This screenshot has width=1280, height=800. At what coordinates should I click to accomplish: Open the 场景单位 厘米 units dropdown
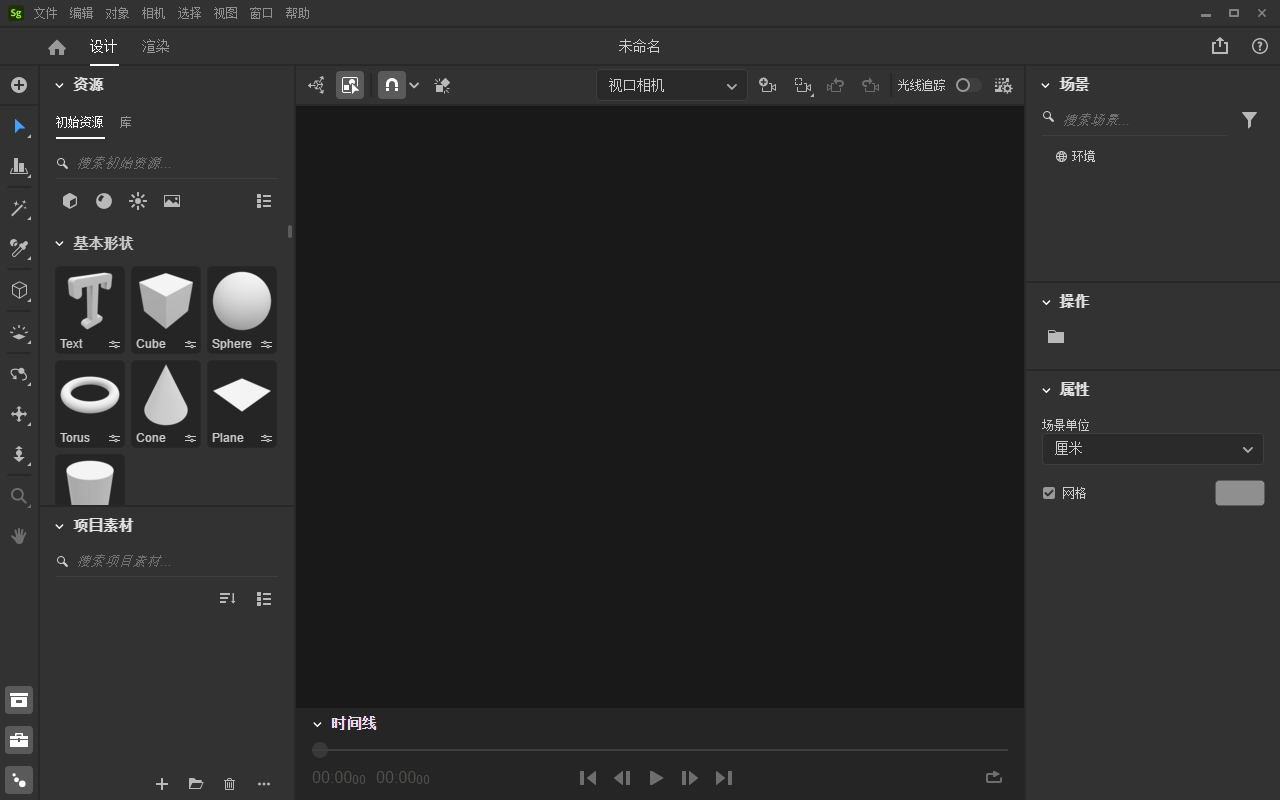1152,449
